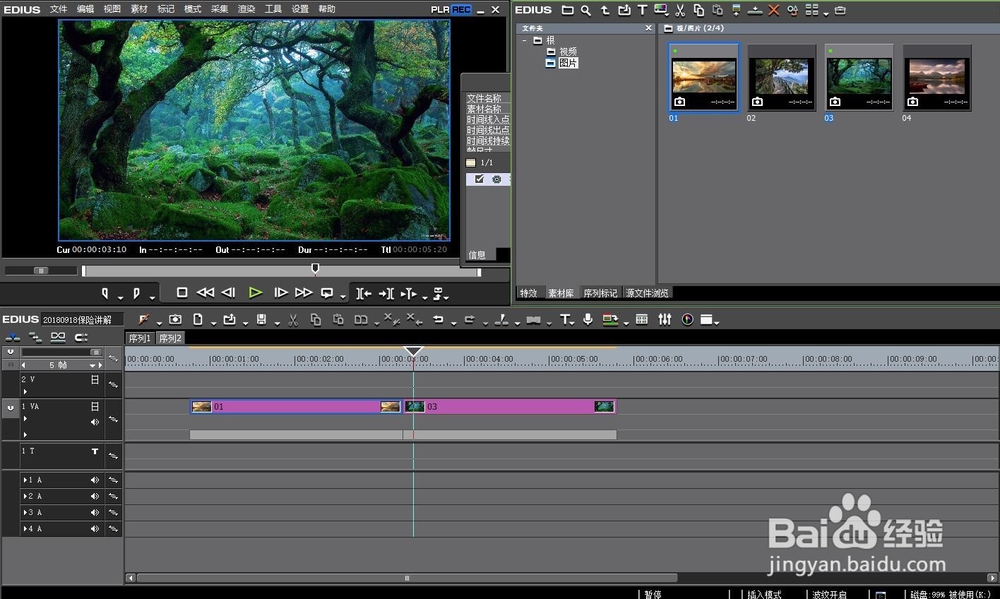Click the Undo arrow icon in the timeline toolbar
1000x599 pixels.
[x=438, y=320]
